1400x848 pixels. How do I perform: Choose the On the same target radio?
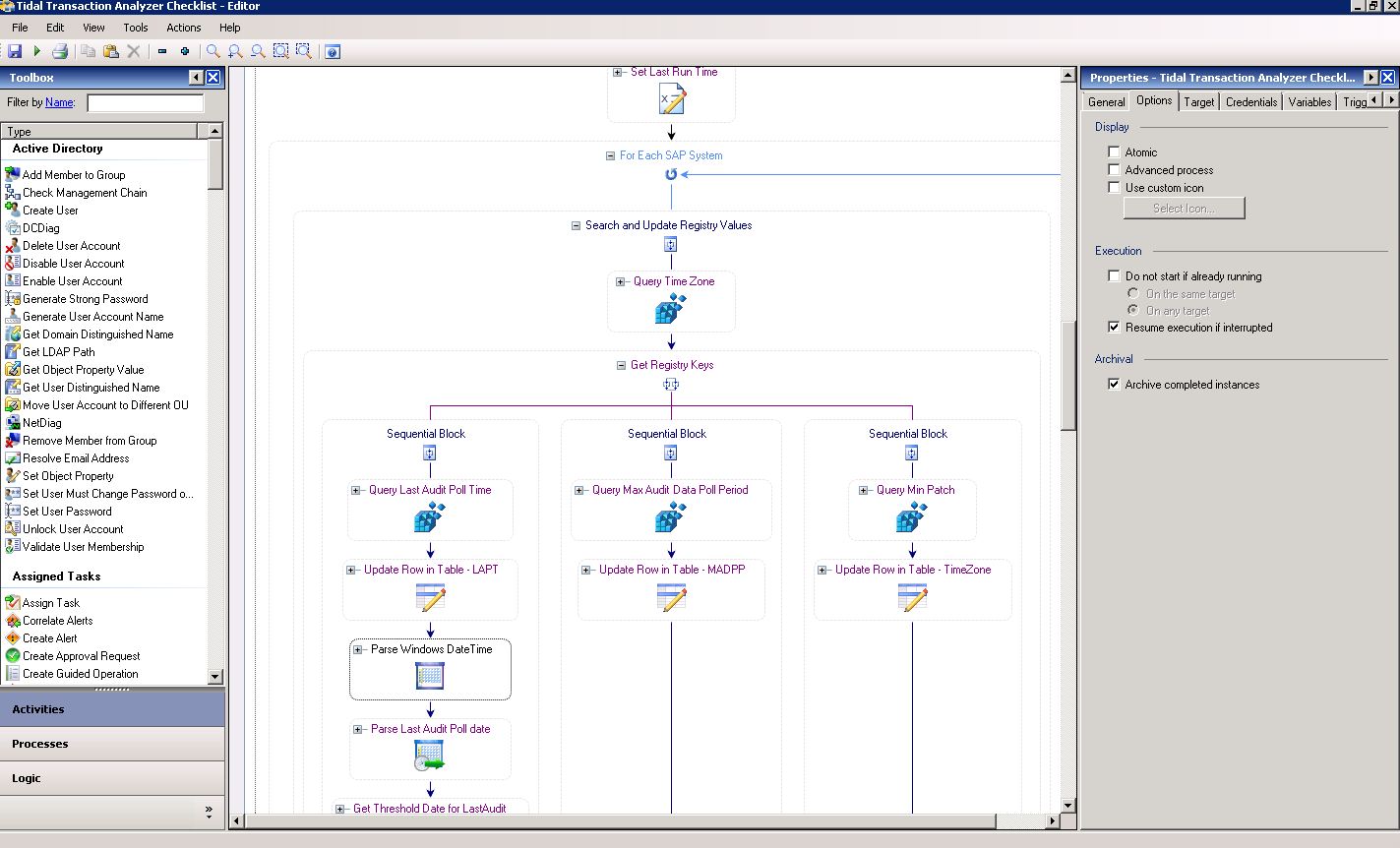pyautogui.click(x=1133, y=293)
